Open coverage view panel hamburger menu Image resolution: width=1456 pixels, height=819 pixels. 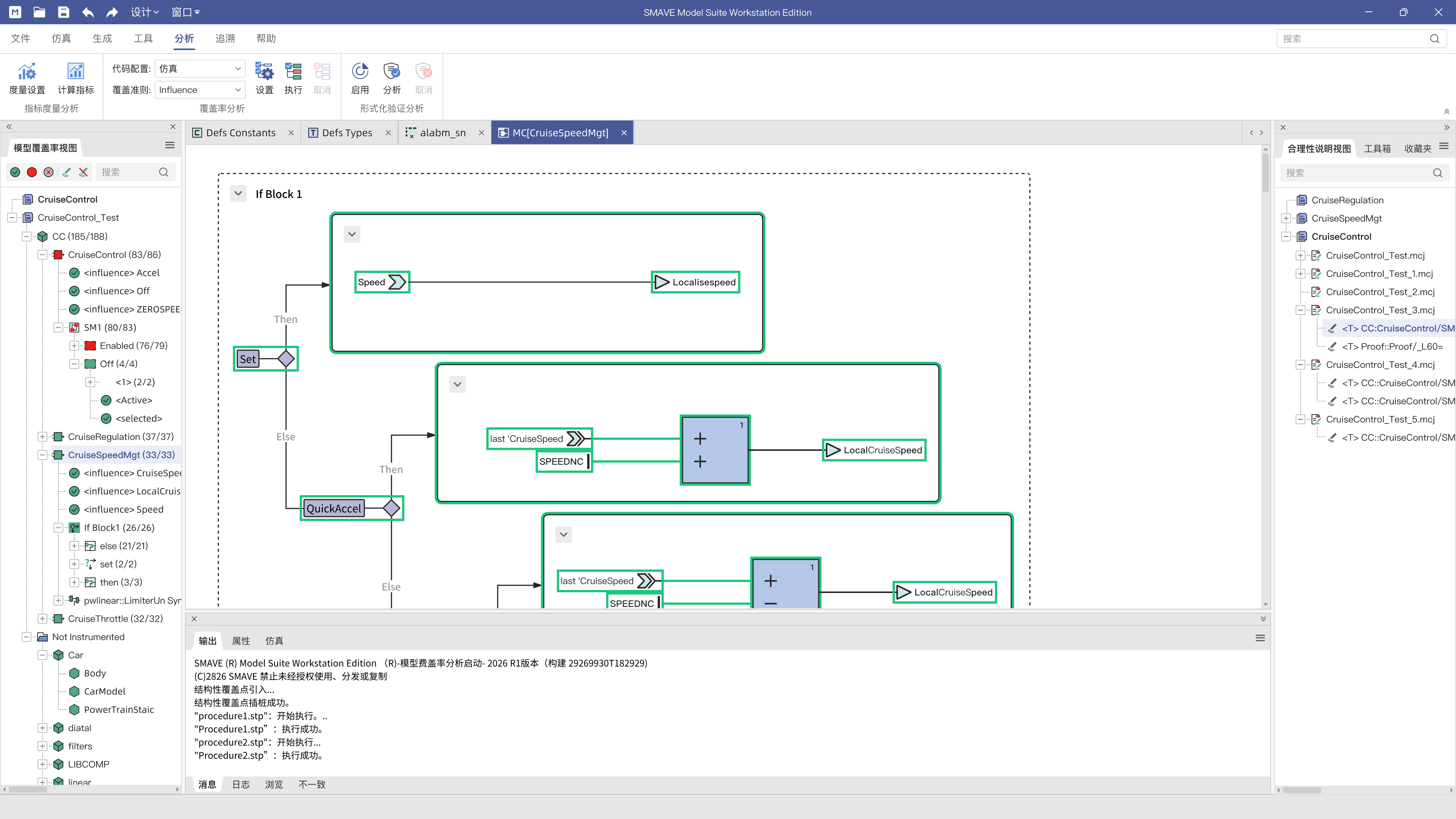click(x=170, y=145)
